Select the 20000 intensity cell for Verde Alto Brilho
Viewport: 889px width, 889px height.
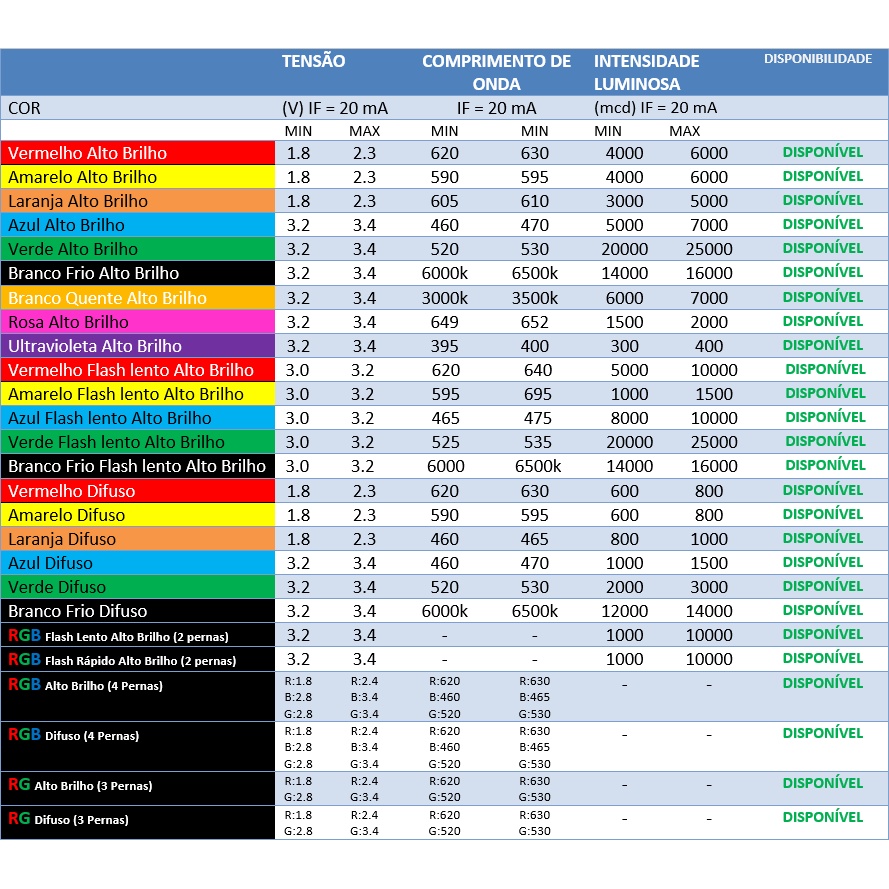(x=624, y=249)
